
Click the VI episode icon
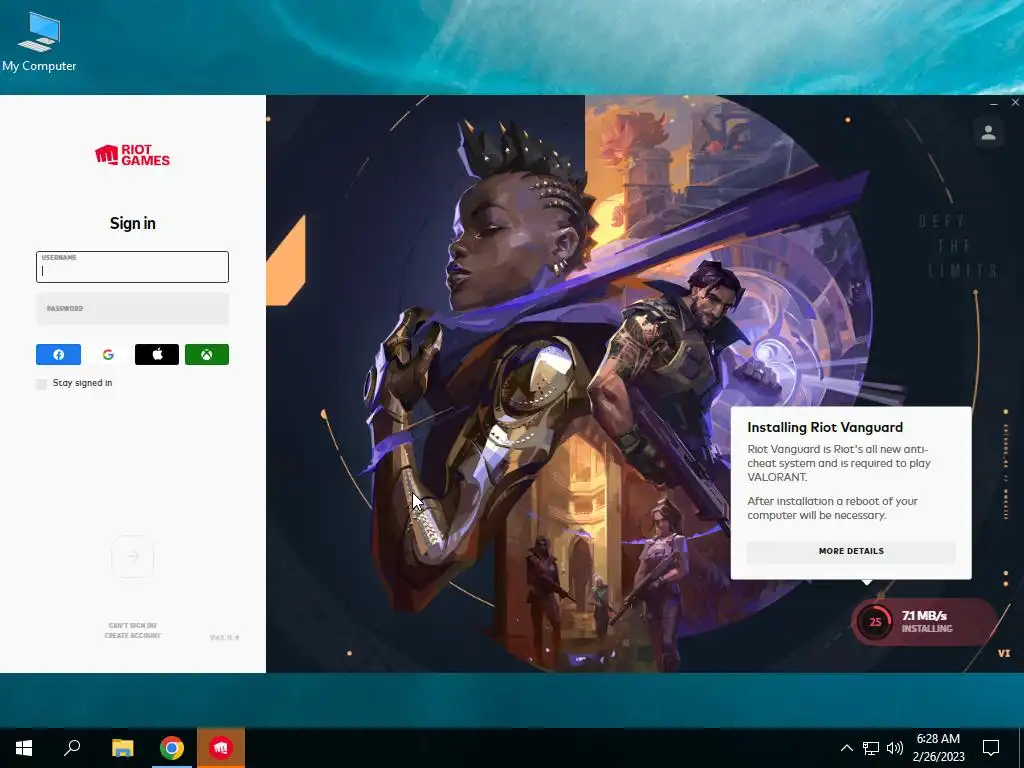(x=1004, y=653)
